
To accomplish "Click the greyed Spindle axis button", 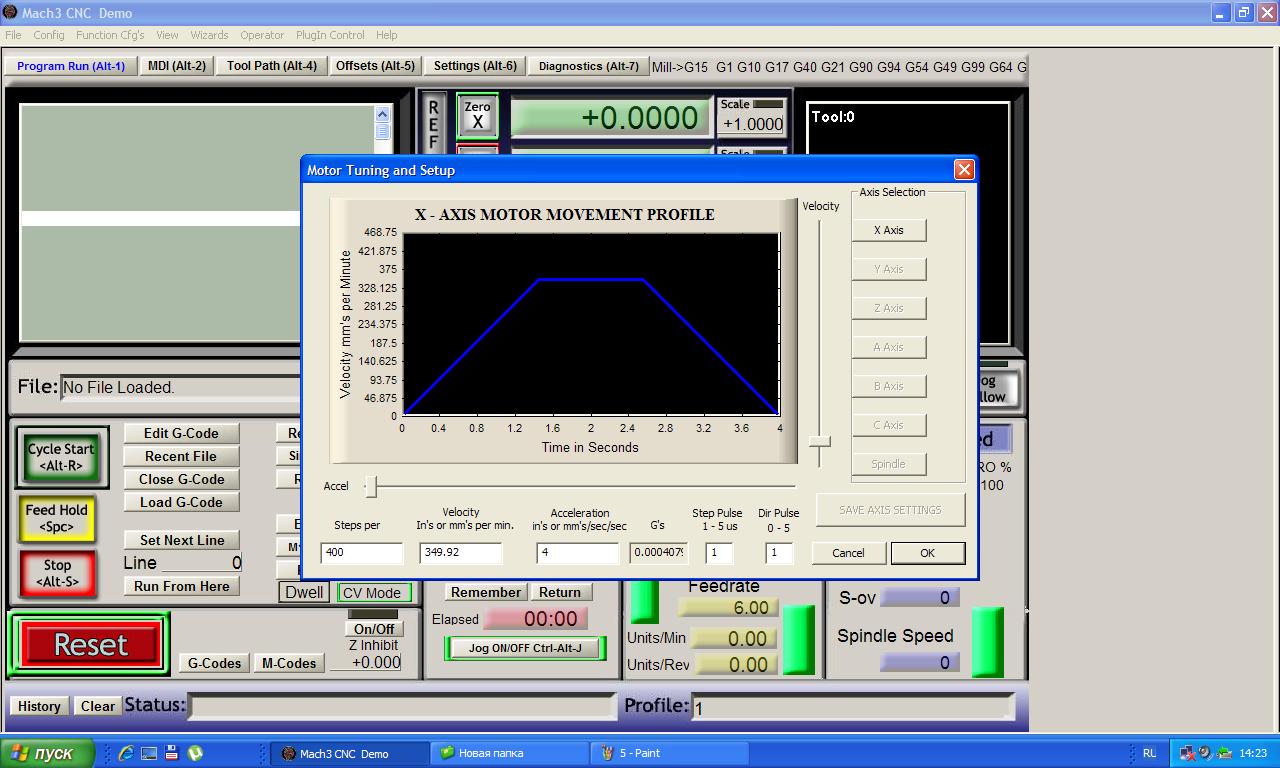I will [x=888, y=464].
